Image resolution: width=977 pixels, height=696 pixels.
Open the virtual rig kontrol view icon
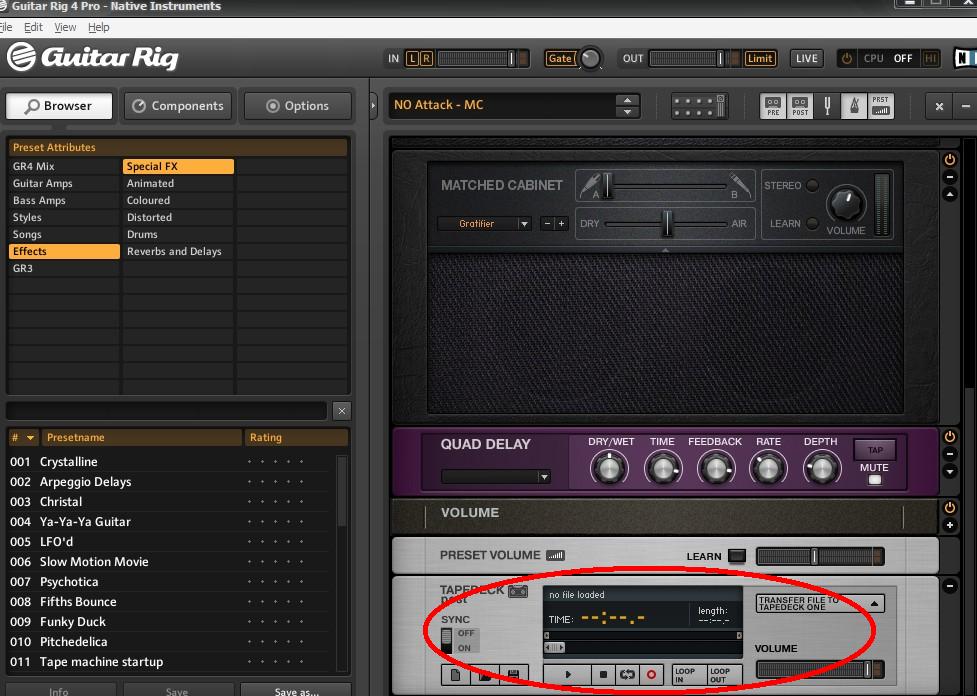pyautogui.click(x=699, y=106)
